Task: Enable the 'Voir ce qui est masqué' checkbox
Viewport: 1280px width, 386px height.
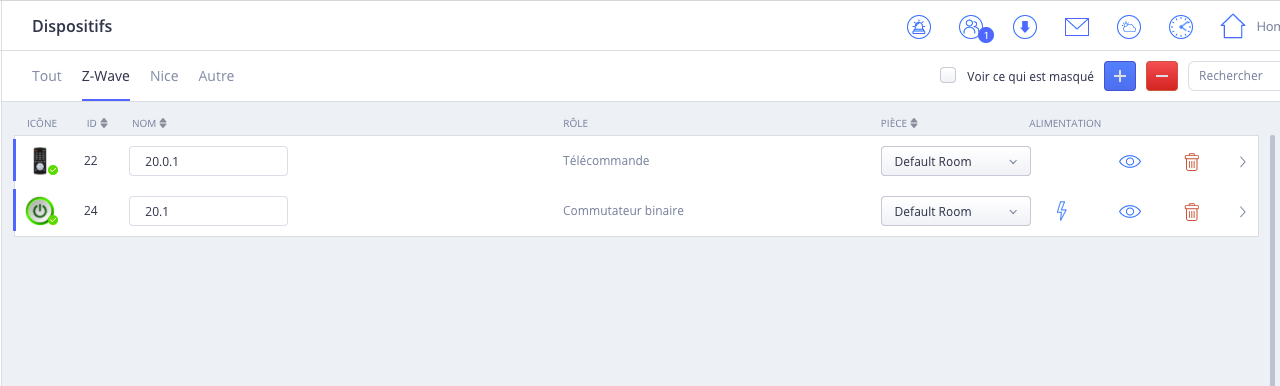Action: point(948,75)
